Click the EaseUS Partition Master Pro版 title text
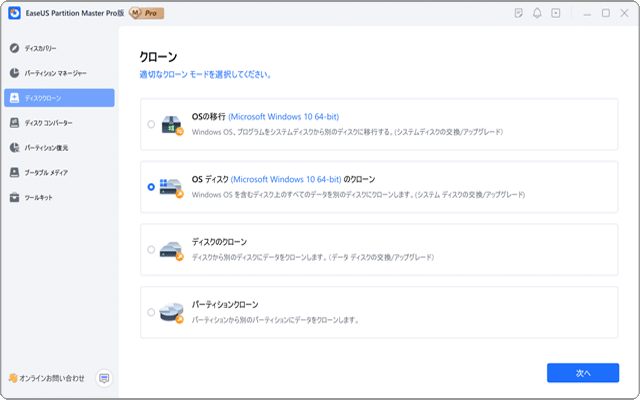640x400 pixels. 75,13
